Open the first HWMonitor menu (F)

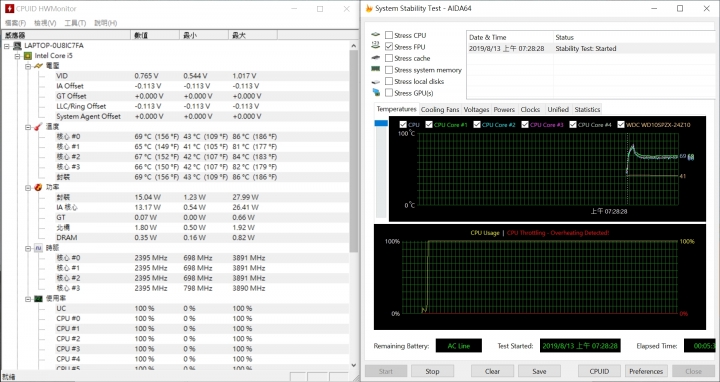pos(15,22)
